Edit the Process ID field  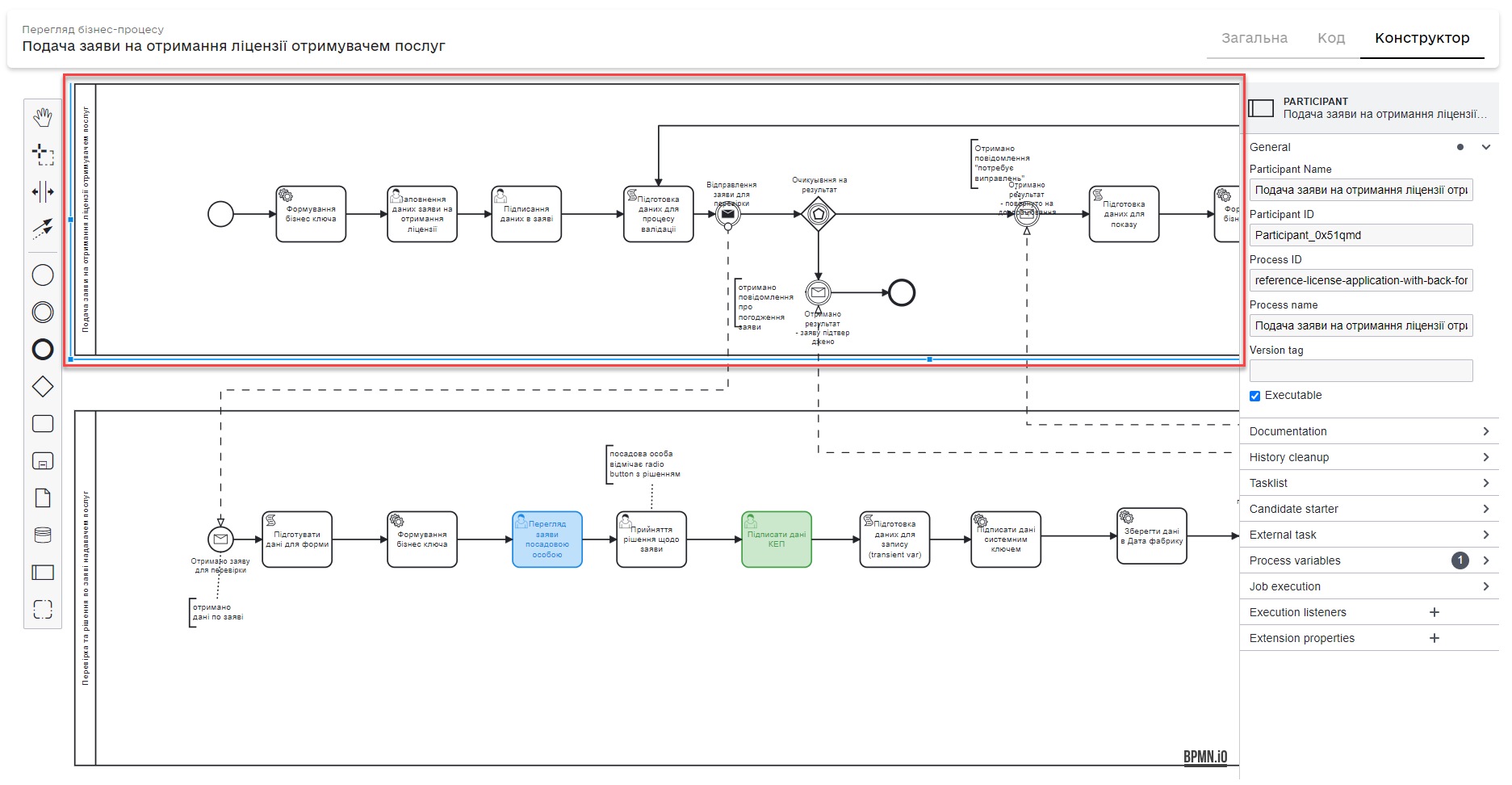(x=1361, y=280)
